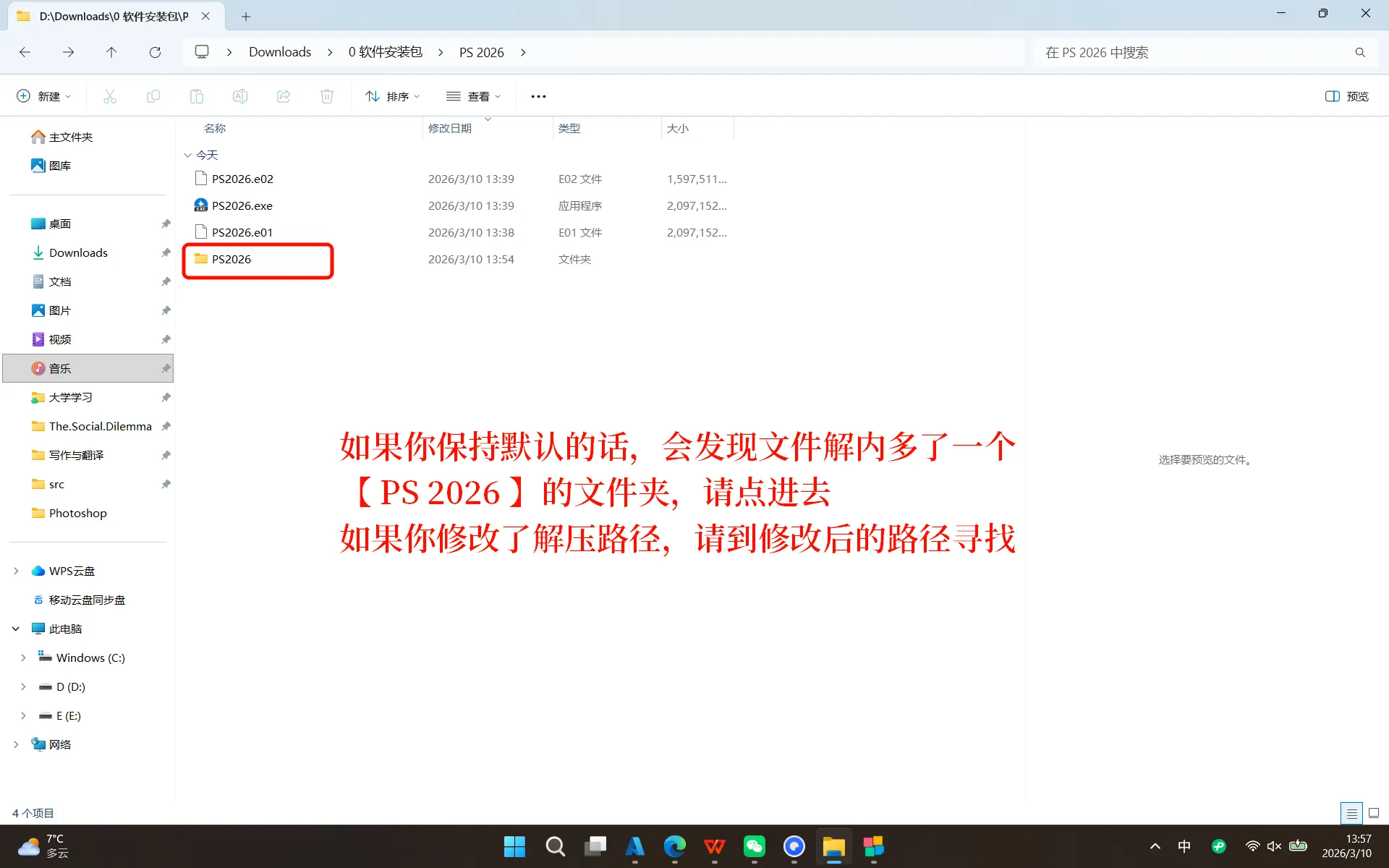Toggle the 预览 preview pane
This screenshot has height=868, width=1389.
[x=1346, y=95]
